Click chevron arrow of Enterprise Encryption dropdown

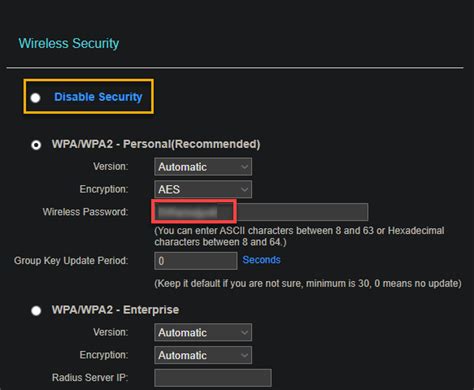pyautogui.click(x=245, y=355)
